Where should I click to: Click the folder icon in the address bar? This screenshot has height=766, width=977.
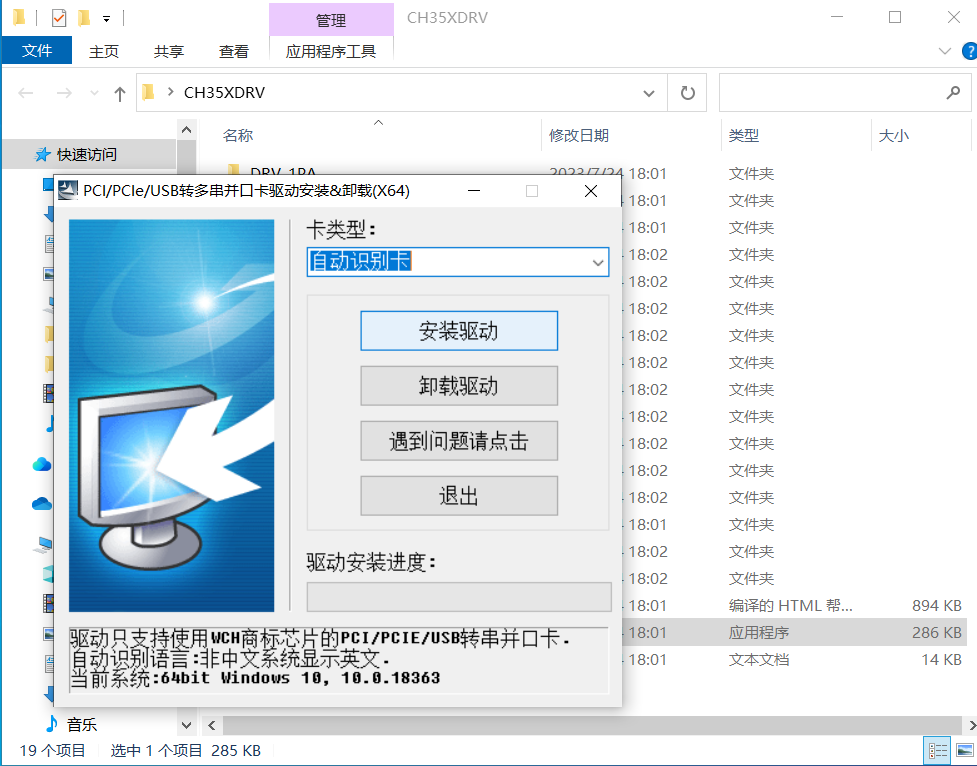pos(148,92)
